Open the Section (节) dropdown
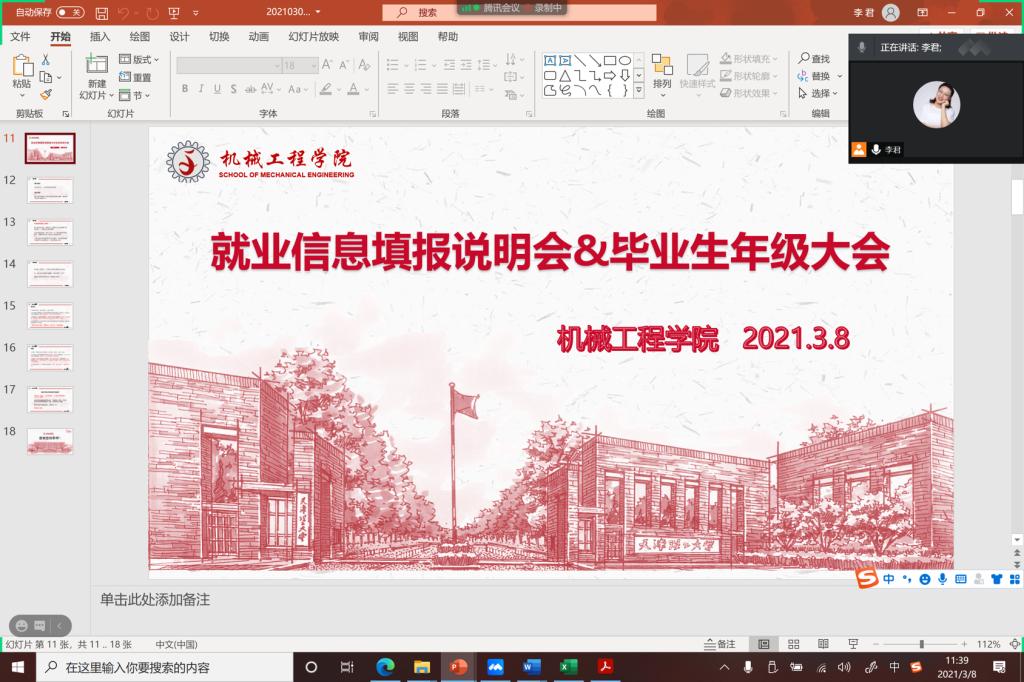The image size is (1024, 682). pyautogui.click(x=134, y=95)
